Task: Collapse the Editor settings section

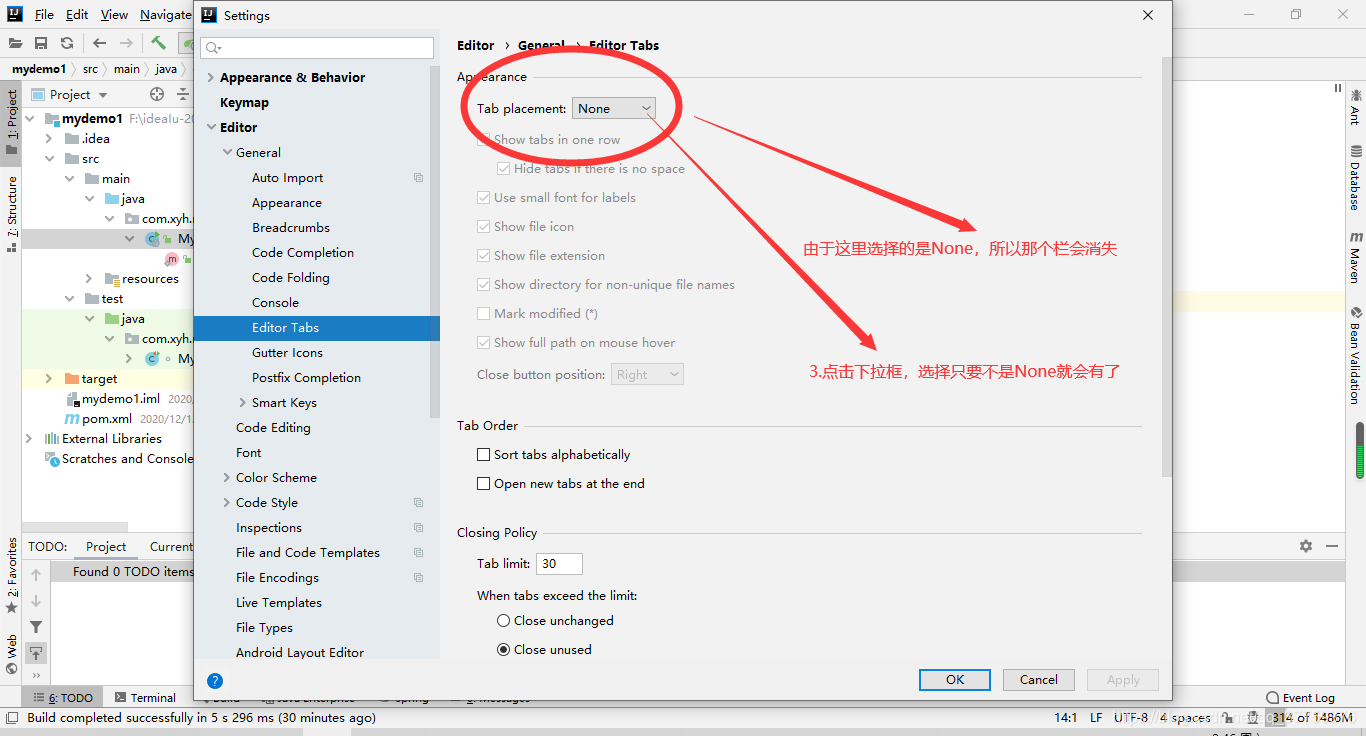Action: click(x=210, y=128)
